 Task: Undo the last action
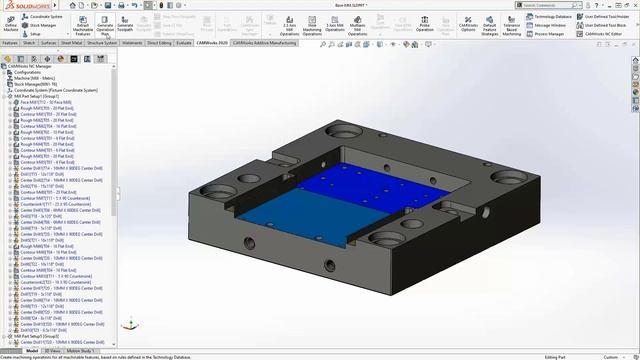click(x=134, y=5)
